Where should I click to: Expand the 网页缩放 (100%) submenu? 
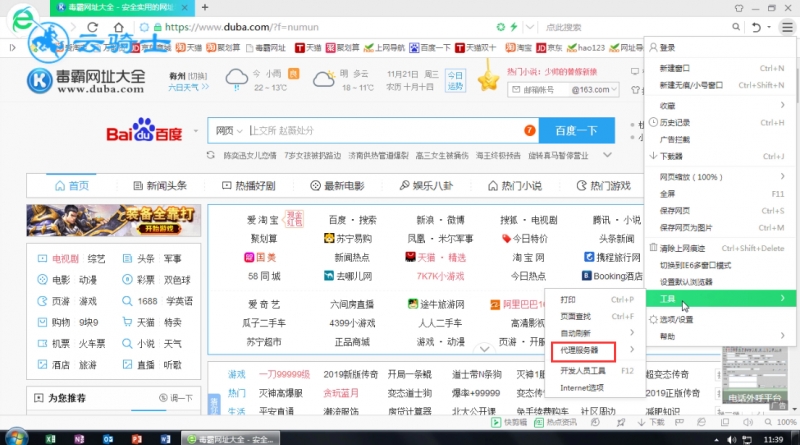721,177
